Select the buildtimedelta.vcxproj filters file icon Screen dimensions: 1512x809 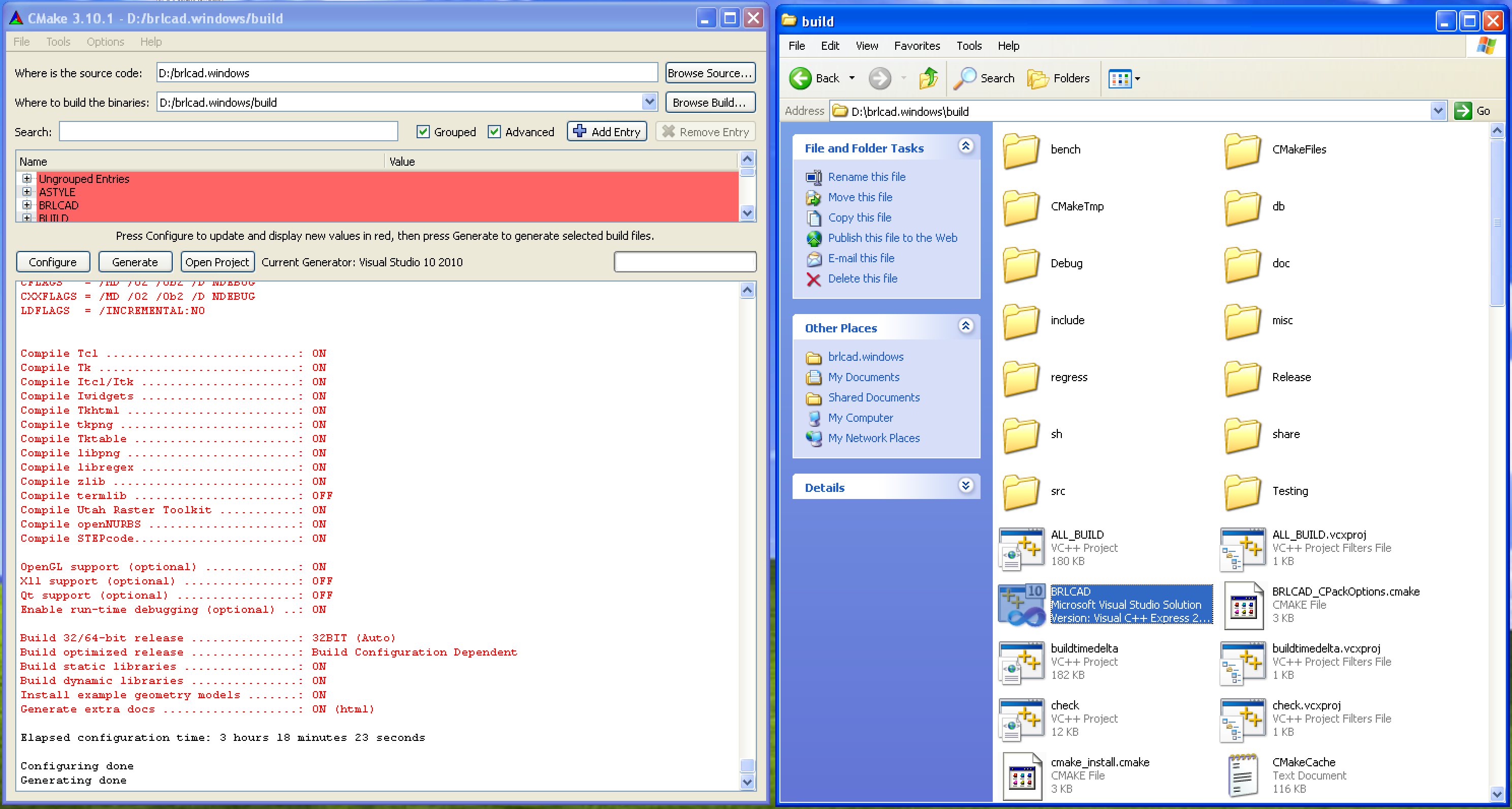(x=1243, y=662)
